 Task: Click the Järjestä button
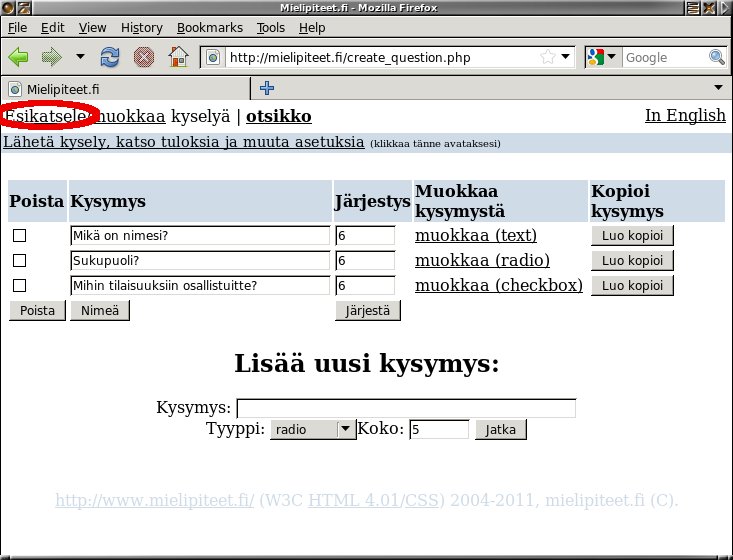coord(368,311)
